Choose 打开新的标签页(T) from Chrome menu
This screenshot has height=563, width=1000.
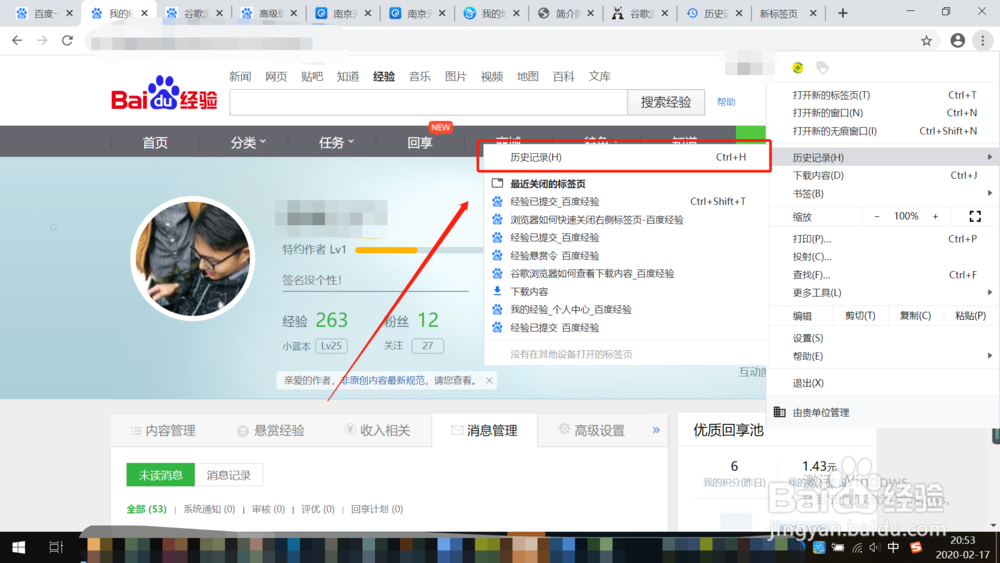[884, 95]
